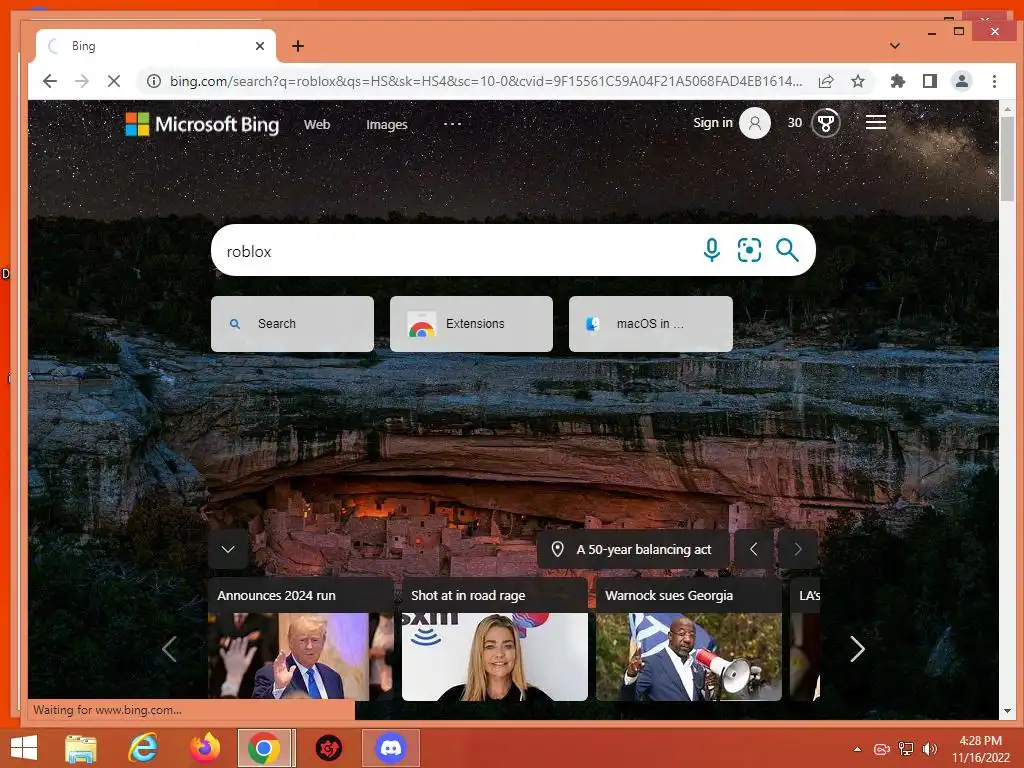Expand more Bing options ellipsis

click(452, 123)
